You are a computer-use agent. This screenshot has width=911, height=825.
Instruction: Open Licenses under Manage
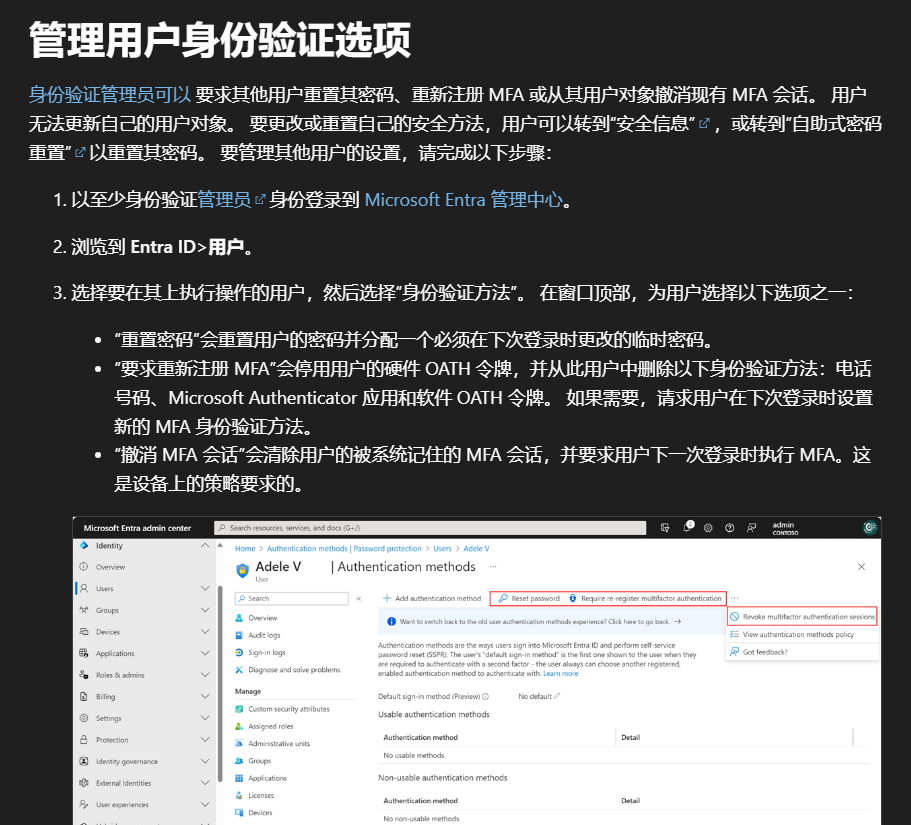[262, 795]
